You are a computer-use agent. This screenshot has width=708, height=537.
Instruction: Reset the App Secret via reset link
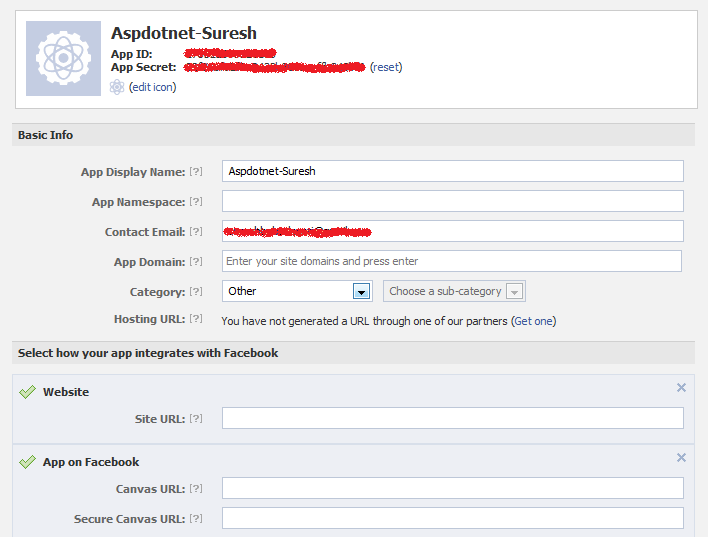[x=386, y=67]
